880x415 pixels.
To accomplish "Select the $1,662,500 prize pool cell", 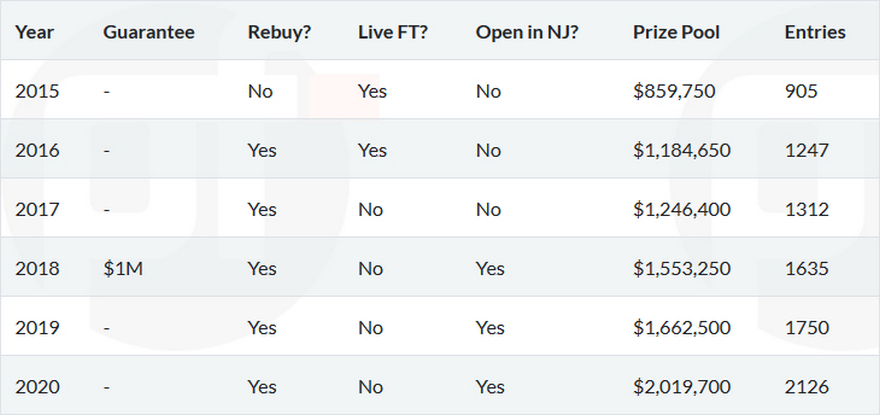I will point(682,327).
